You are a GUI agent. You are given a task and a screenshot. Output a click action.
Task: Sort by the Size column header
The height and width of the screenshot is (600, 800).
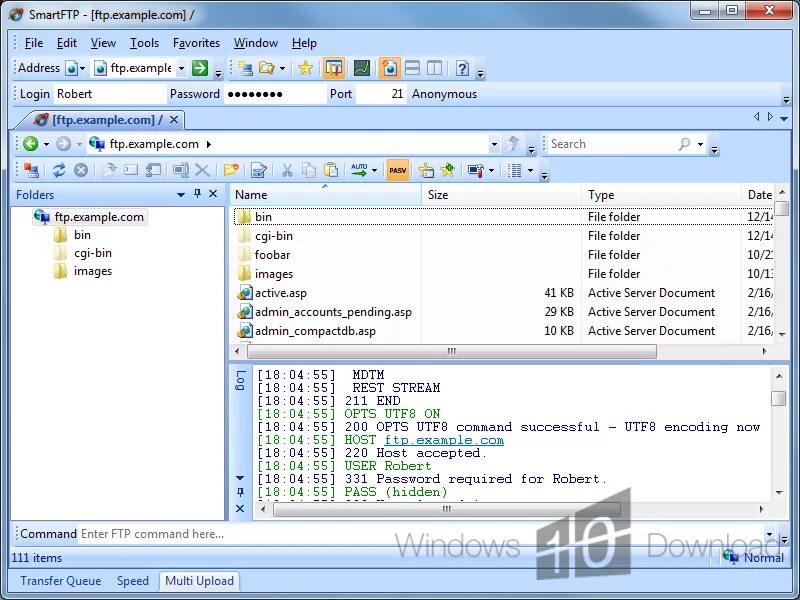pos(502,195)
